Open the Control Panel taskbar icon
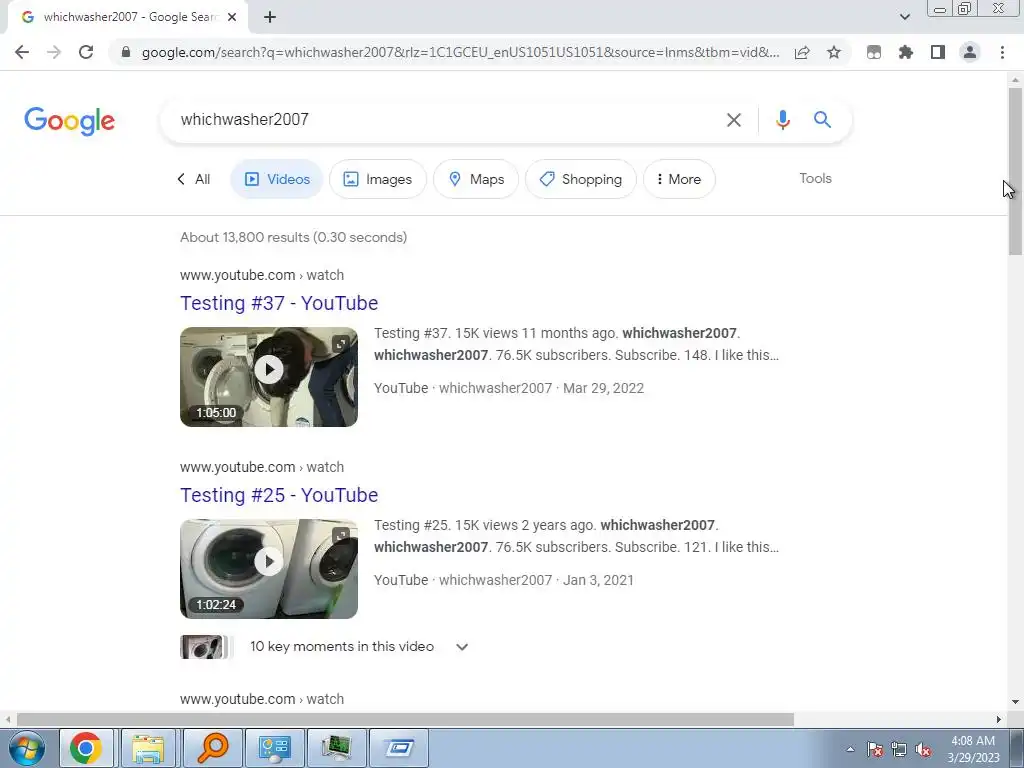This screenshot has width=1024, height=768. coord(274,748)
